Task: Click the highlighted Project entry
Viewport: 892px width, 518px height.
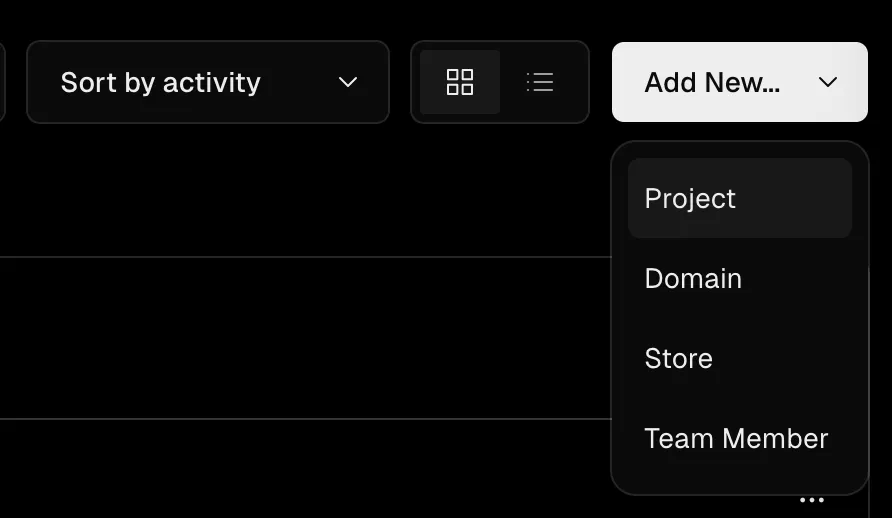Action: click(x=690, y=198)
